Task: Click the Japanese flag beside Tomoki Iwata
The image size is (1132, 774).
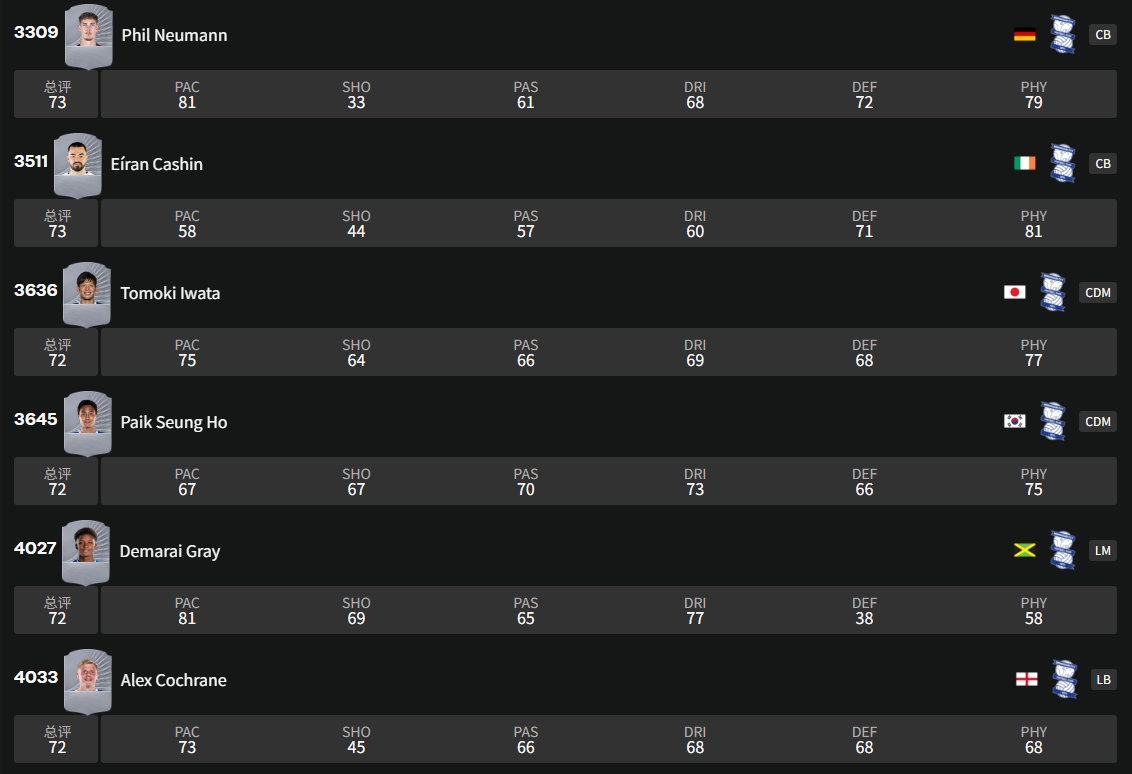Action: click(1014, 292)
